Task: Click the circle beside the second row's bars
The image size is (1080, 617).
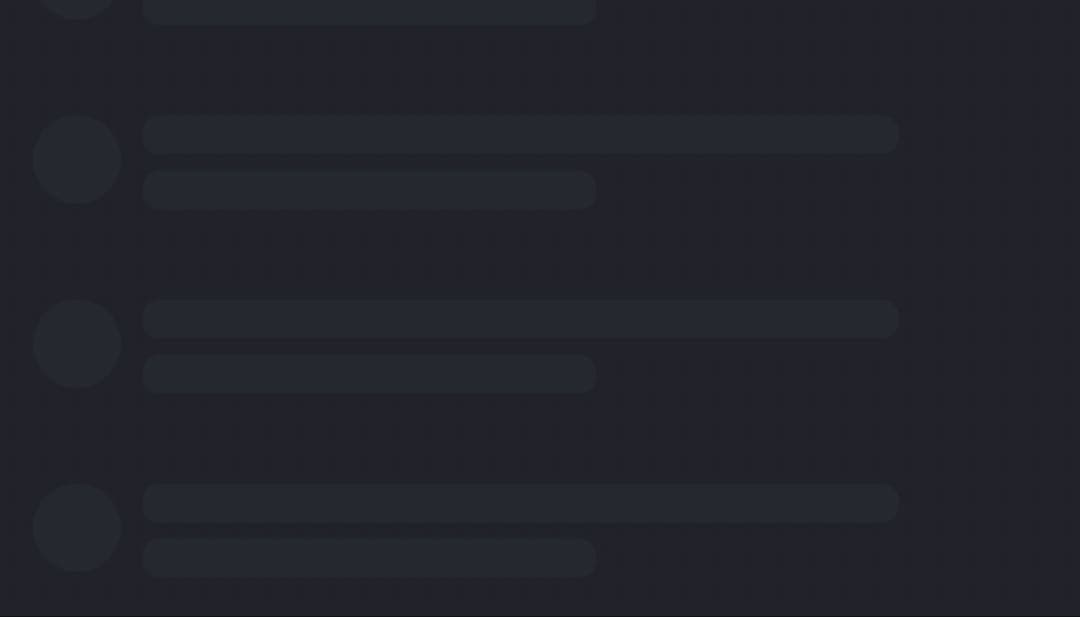Action: (77, 160)
